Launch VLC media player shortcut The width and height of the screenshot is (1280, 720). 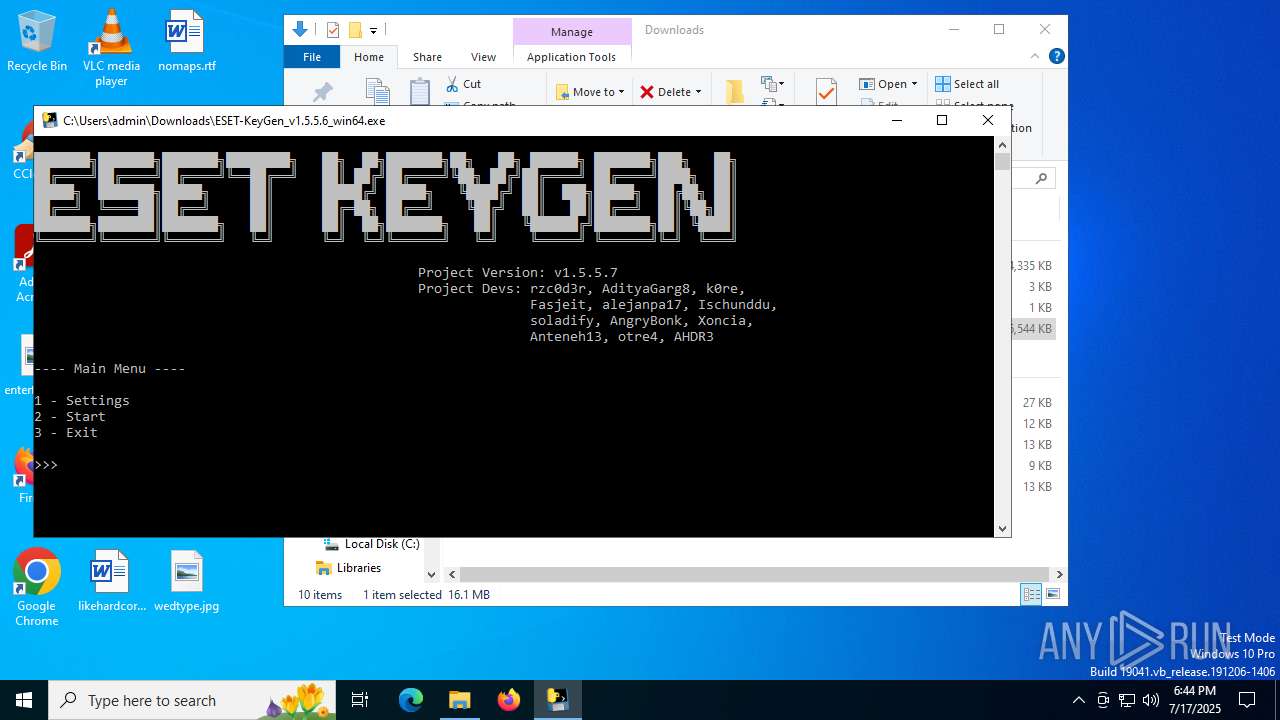(111, 47)
